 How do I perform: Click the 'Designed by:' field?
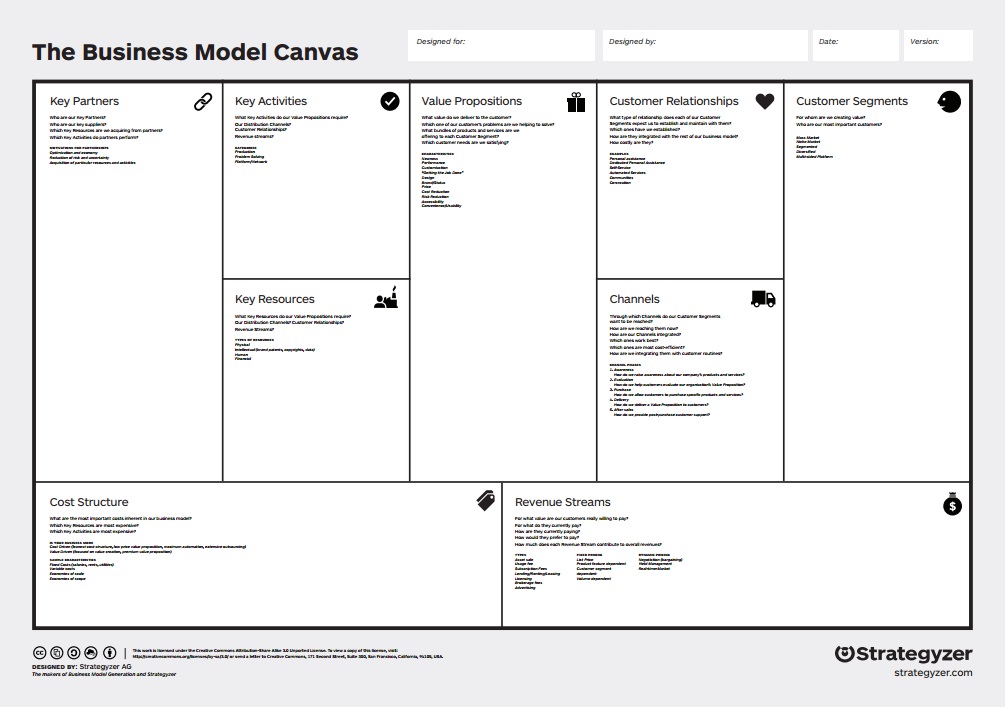(705, 46)
